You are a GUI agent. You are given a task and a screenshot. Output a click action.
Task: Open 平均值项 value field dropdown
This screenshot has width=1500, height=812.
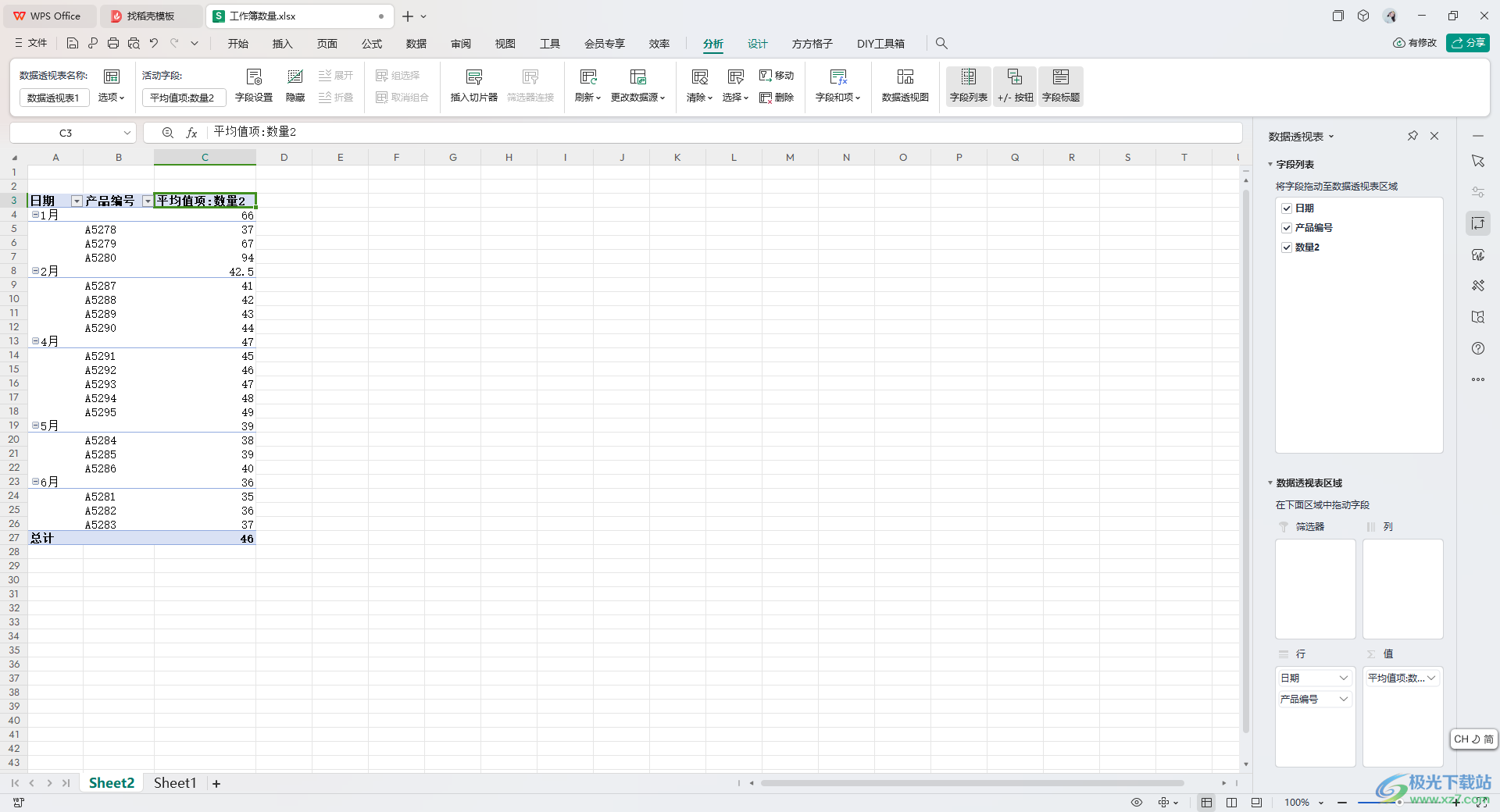[x=1431, y=678]
